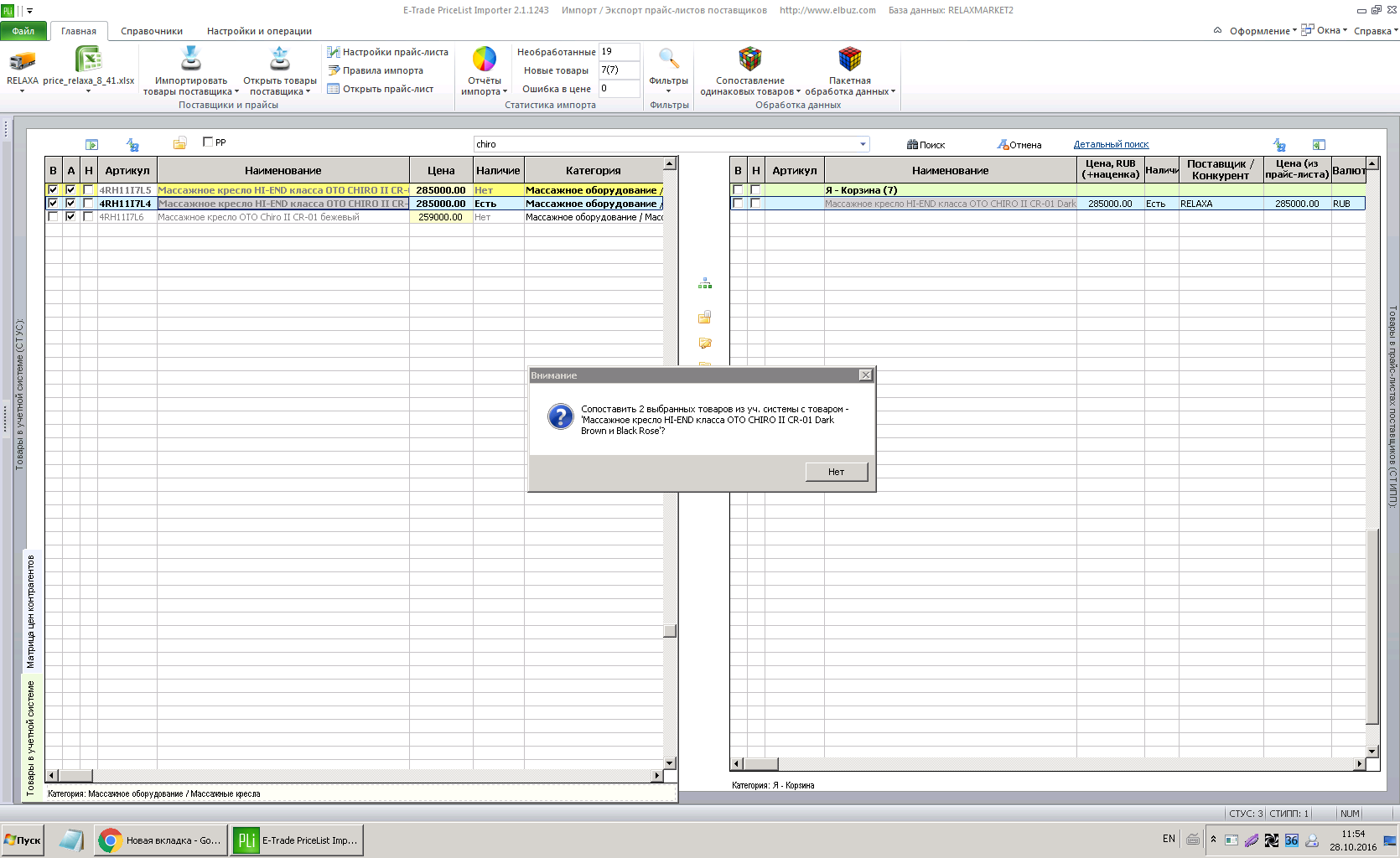The height and width of the screenshot is (858, 1400).
Task: Open the Детальный поиск link
Action: click(x=1111, y=144)
